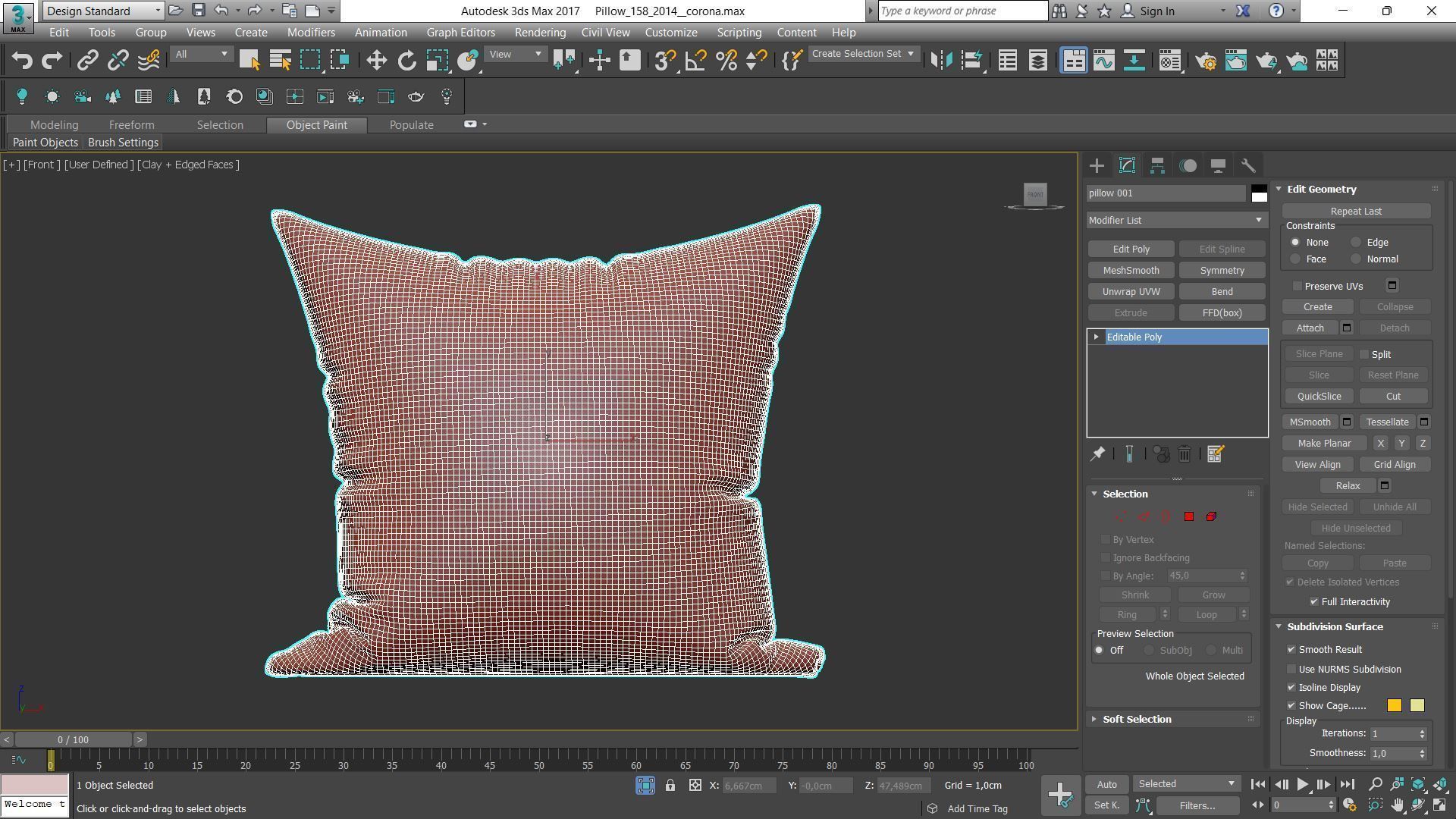The width and height of the screenshot is (1456, 819).
Task: Expand the Editable Poly stack entry
Action: [1096, 337]
